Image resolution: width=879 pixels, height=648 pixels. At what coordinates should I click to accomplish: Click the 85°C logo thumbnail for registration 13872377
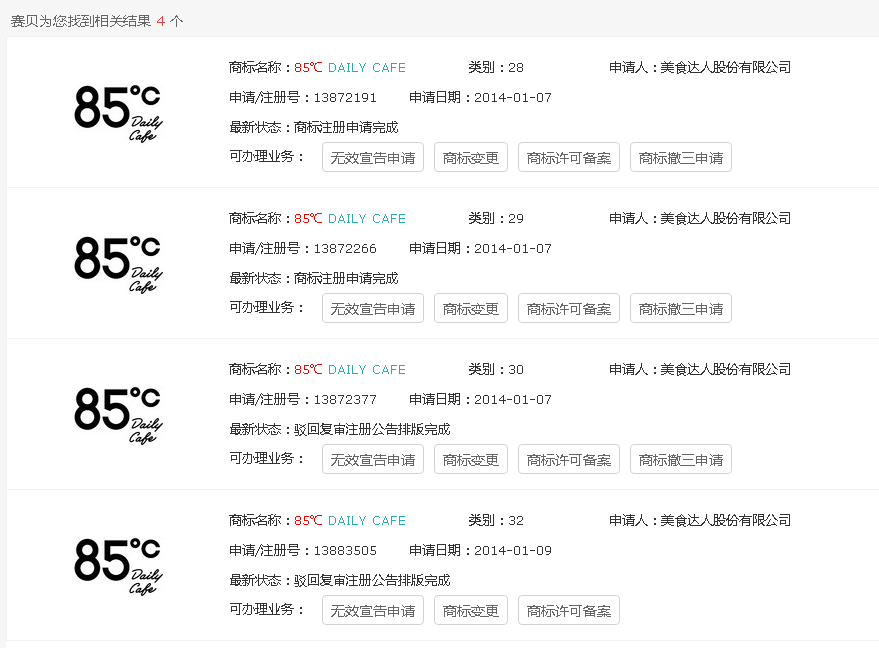[x=118, y=415]
